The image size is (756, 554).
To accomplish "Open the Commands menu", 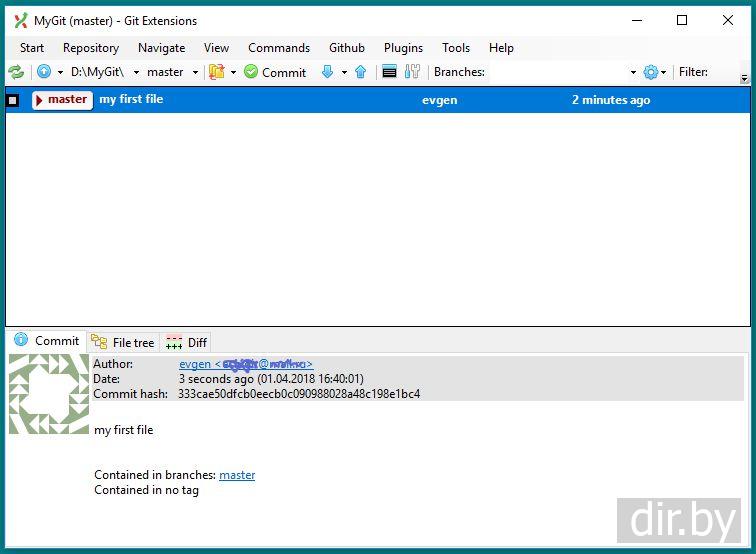I will pos(279,47).
